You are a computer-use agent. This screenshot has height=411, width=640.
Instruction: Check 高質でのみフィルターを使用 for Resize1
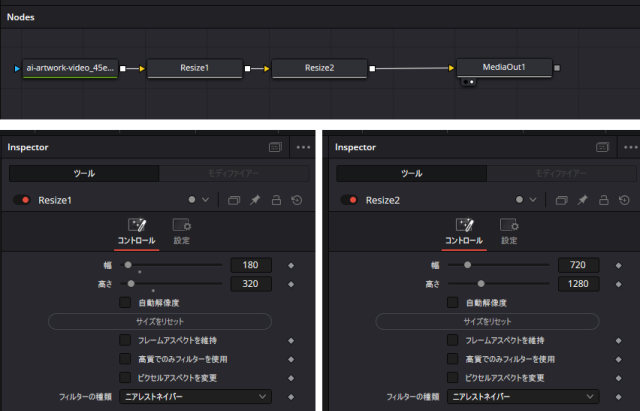pyautogui.click(x=125, y=359)
